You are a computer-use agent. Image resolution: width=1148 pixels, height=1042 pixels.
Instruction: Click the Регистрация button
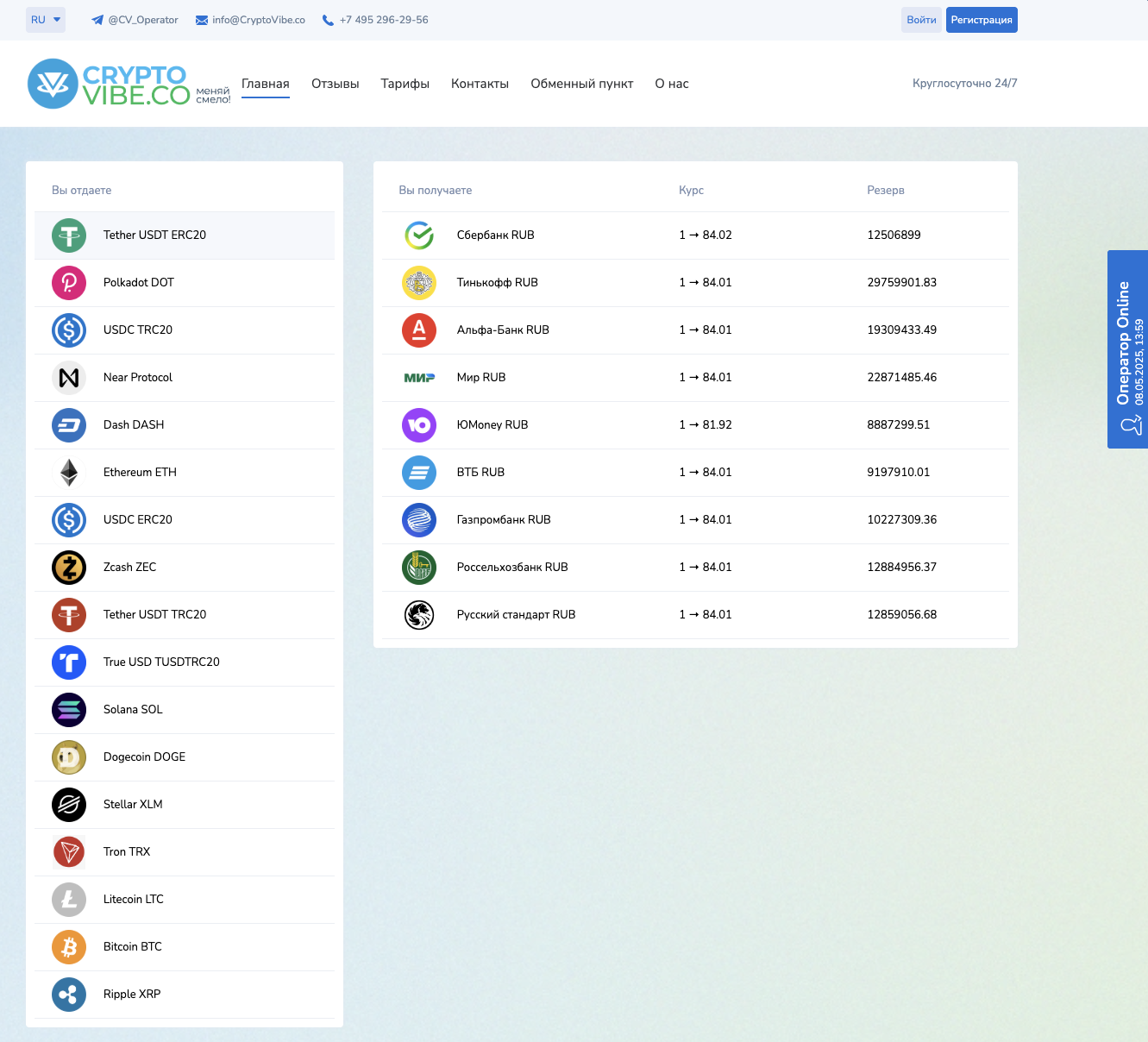coord(982,20)
